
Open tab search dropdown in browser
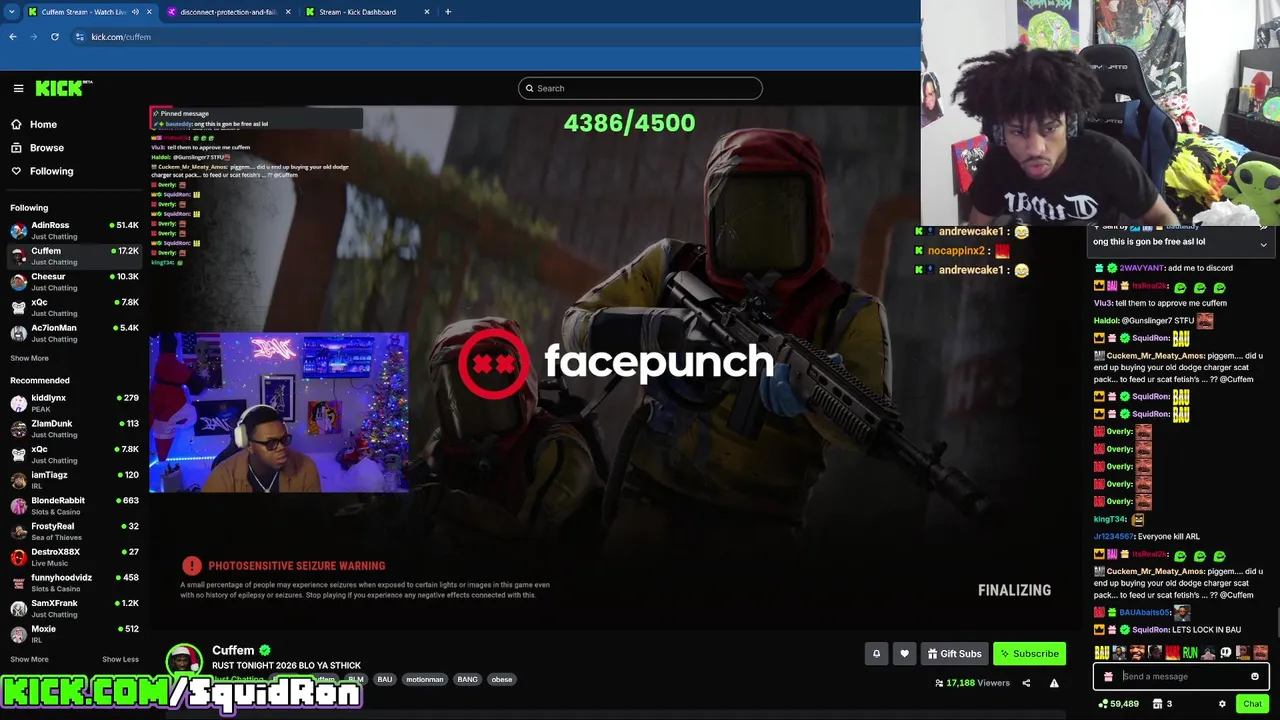point(13,12)
